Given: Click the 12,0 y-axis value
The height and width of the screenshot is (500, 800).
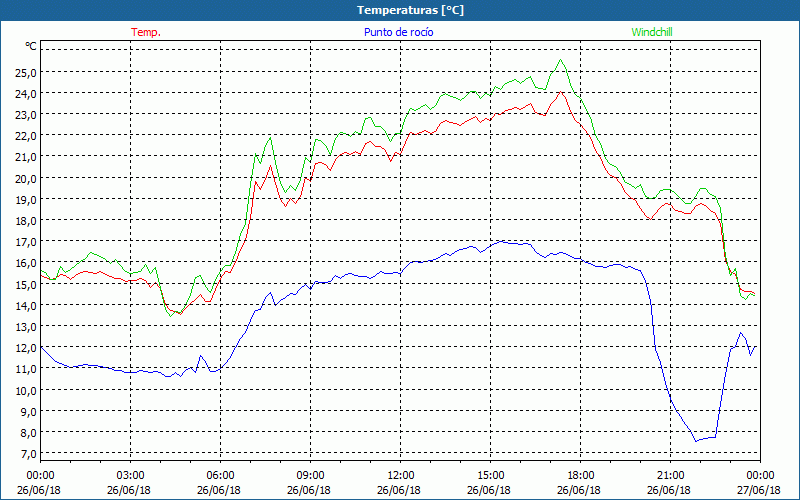Looking at the screenshot, I should [x=26, y=348].
